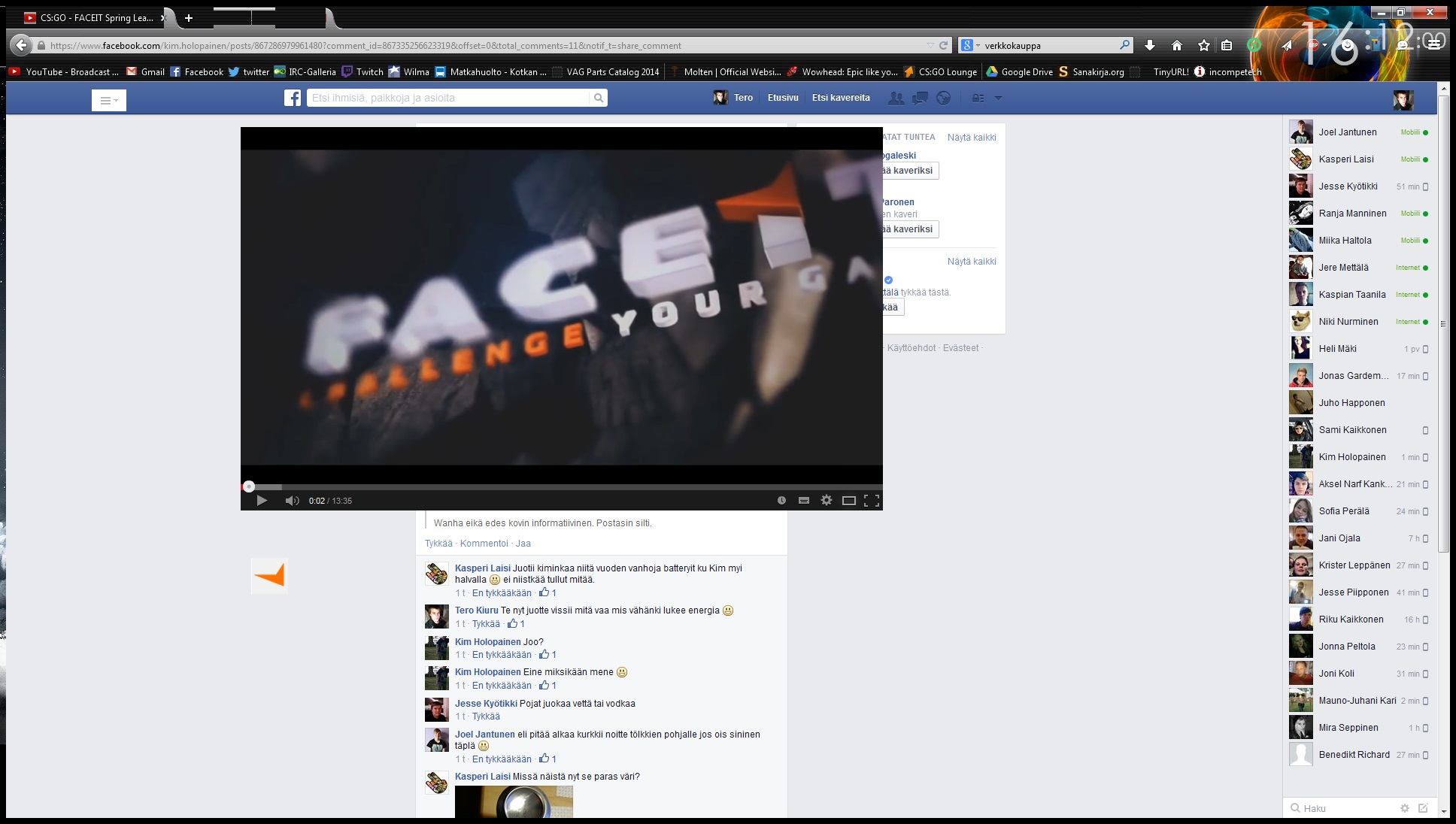Viewport: 1456px width, 824px height.
Task: Unlike Joel Jantunen's comment
Action: tap(502, 759)
